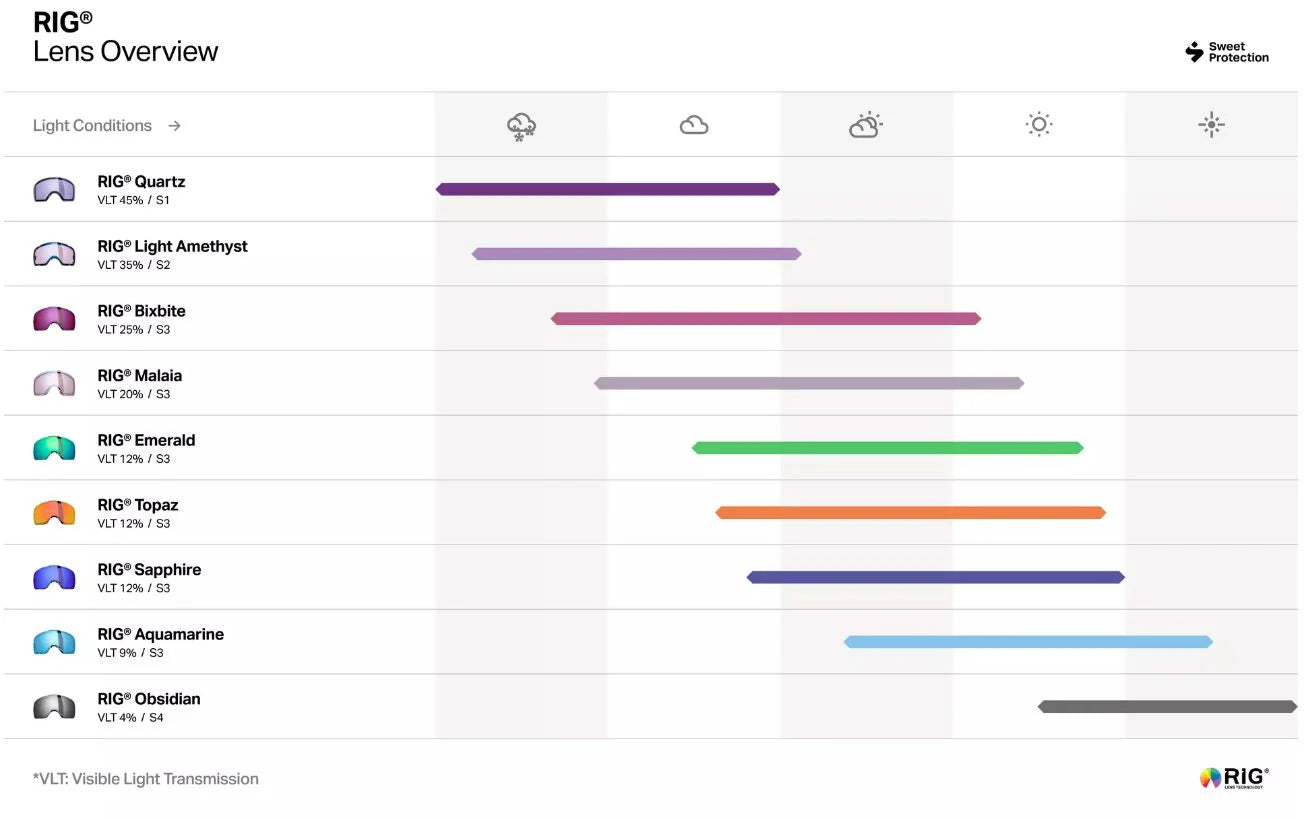Click the gray Malaia range bar
Screen dimensions: 1314x818
tap(808, 383)
